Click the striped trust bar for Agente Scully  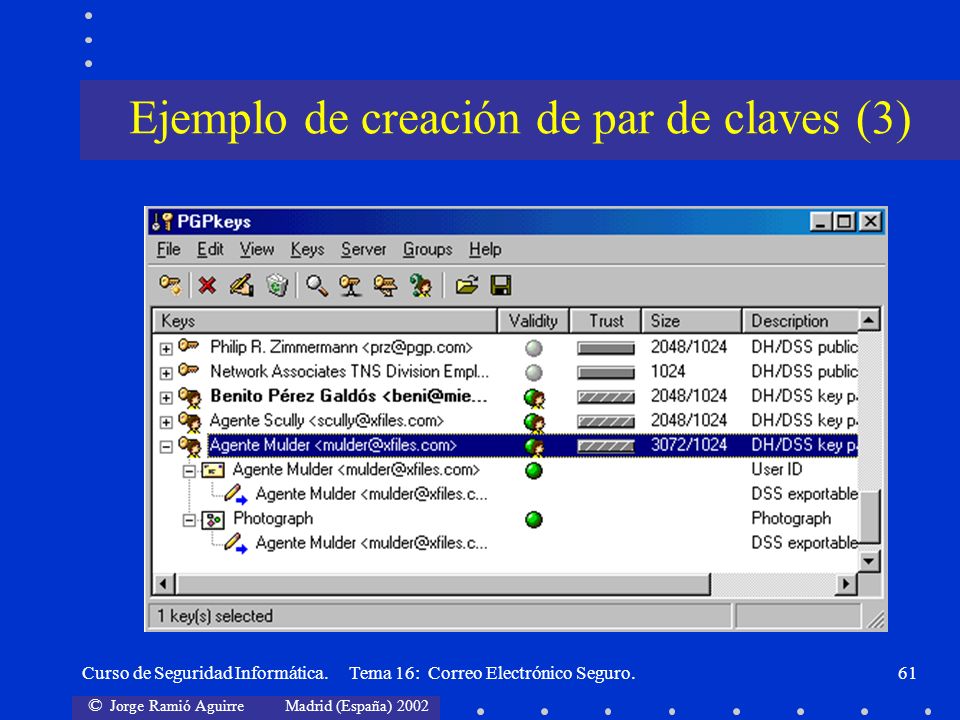tap(606, 422)
